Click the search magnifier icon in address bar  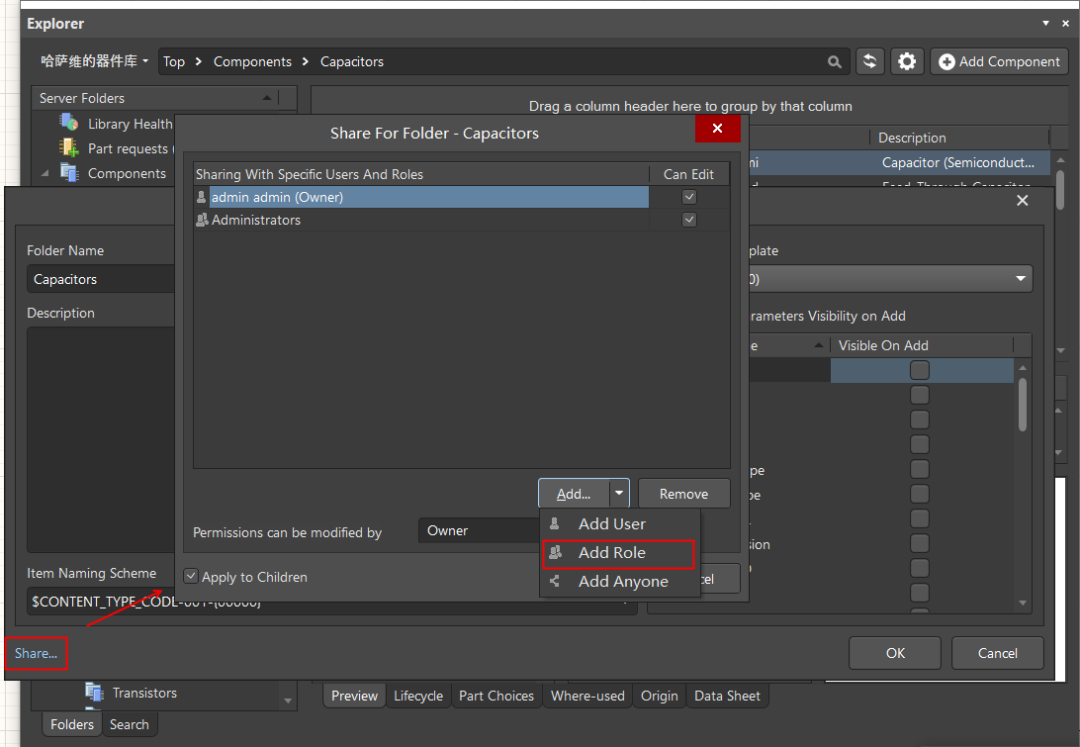[x=834, y=62]
